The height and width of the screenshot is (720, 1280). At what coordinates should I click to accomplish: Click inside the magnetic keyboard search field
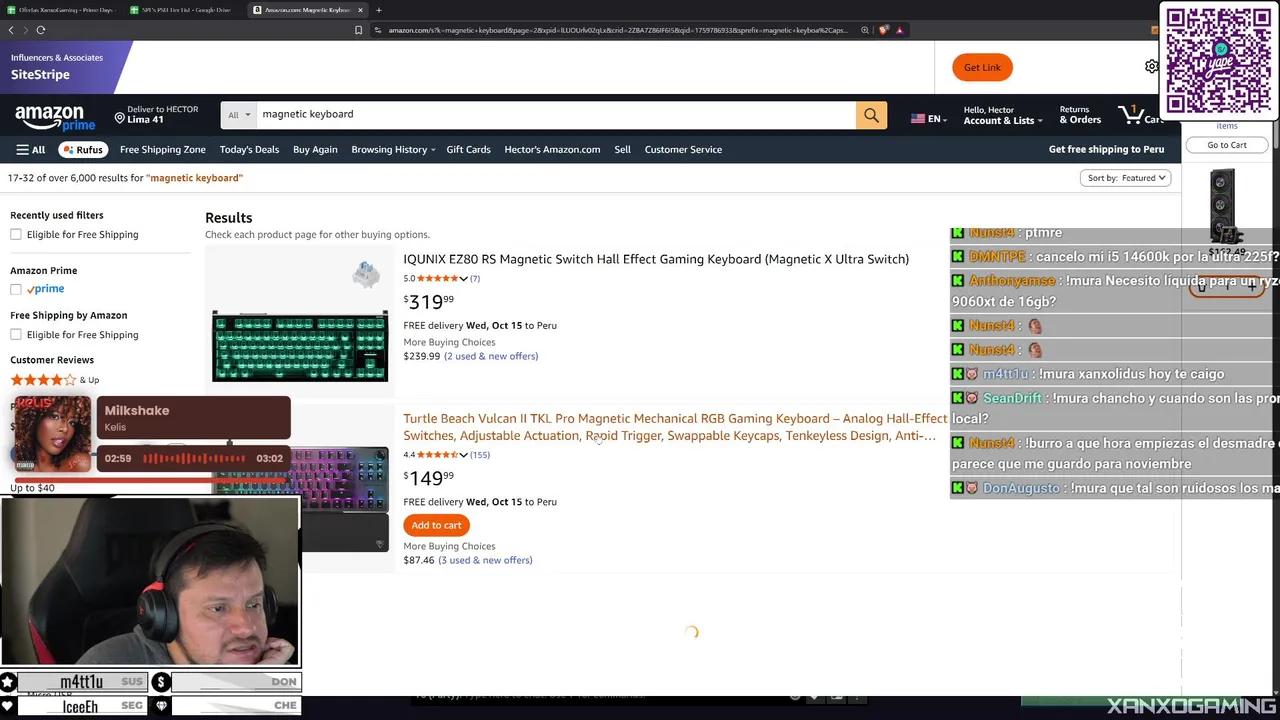click(555, 115)
